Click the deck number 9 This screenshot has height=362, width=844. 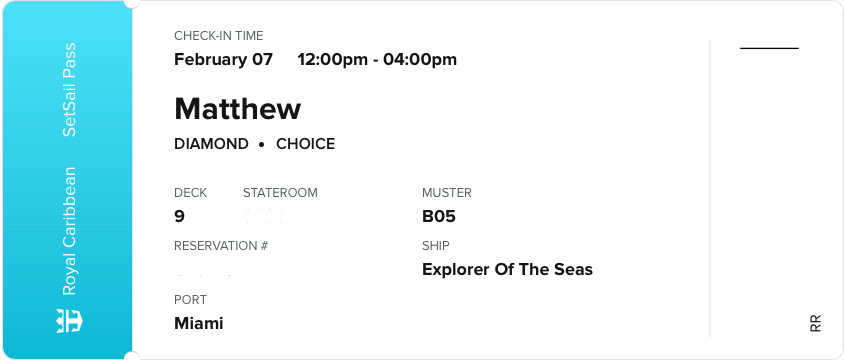click(x=179, y=217)
